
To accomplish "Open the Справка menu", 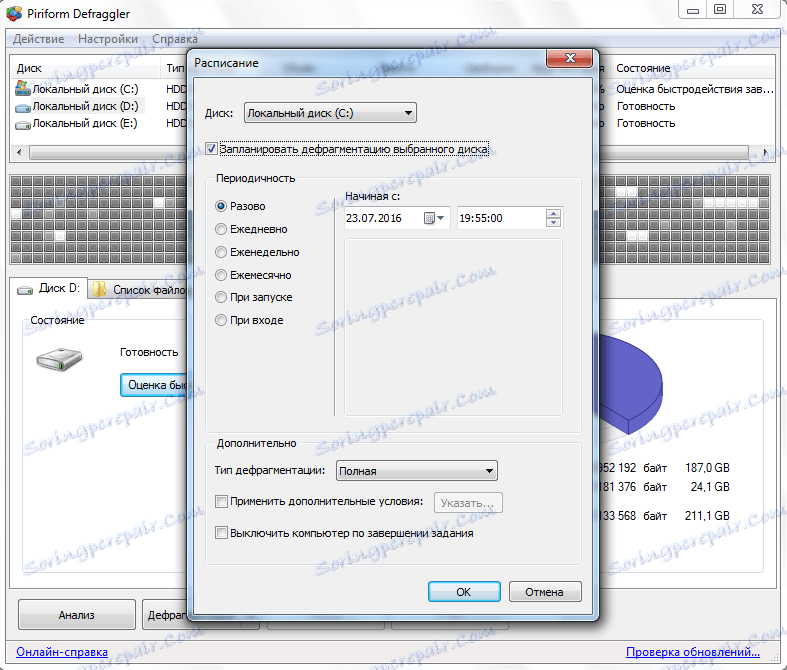I will coord(175,39).
